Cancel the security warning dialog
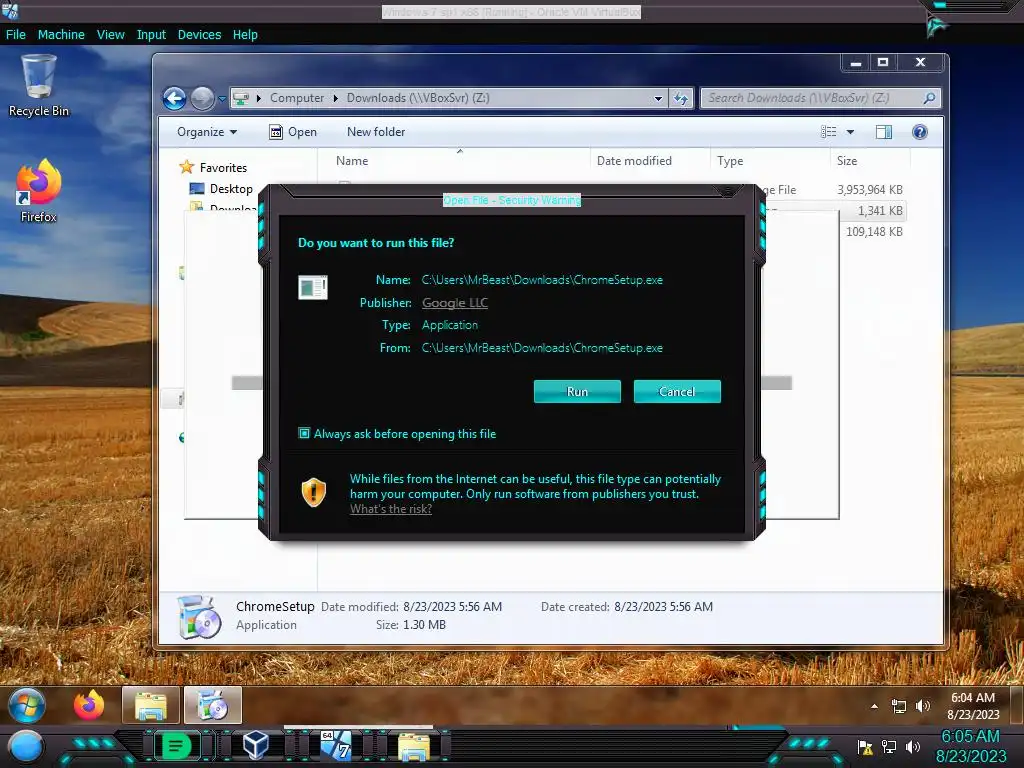 677,391
